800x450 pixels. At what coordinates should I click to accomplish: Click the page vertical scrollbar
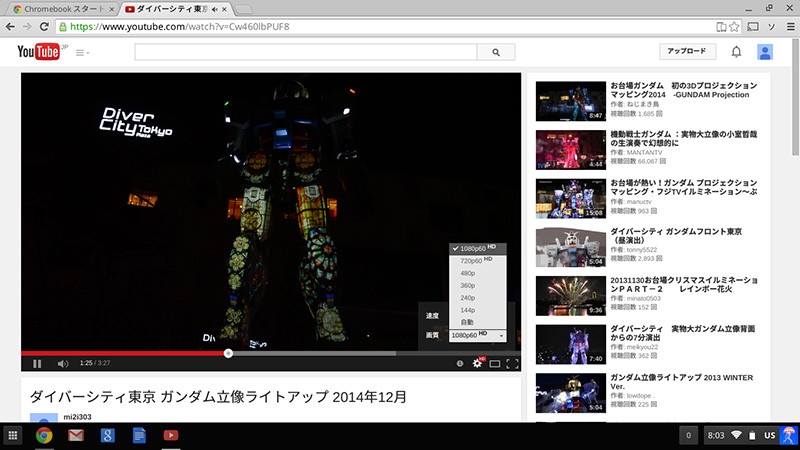point(795,97)
